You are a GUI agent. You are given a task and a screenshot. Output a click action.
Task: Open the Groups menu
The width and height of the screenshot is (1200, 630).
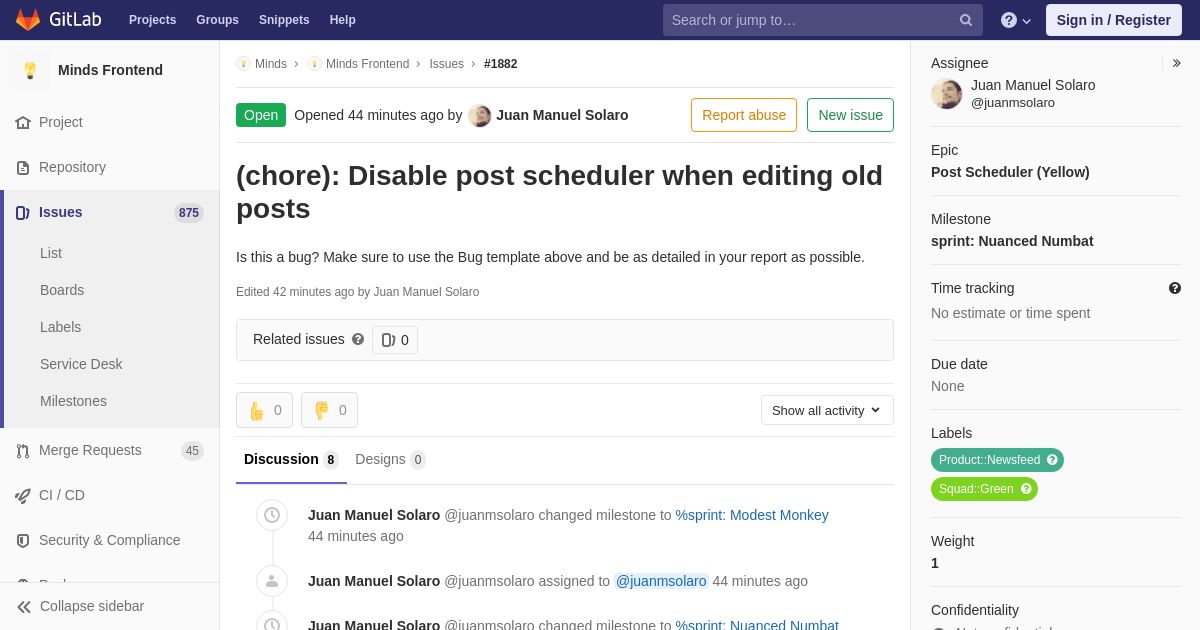point(217,20)
